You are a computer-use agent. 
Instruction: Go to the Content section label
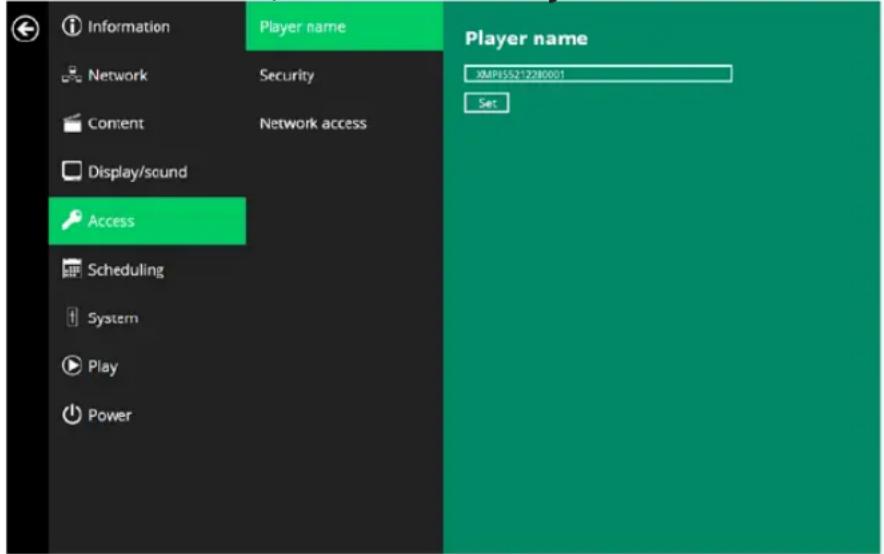116,123
